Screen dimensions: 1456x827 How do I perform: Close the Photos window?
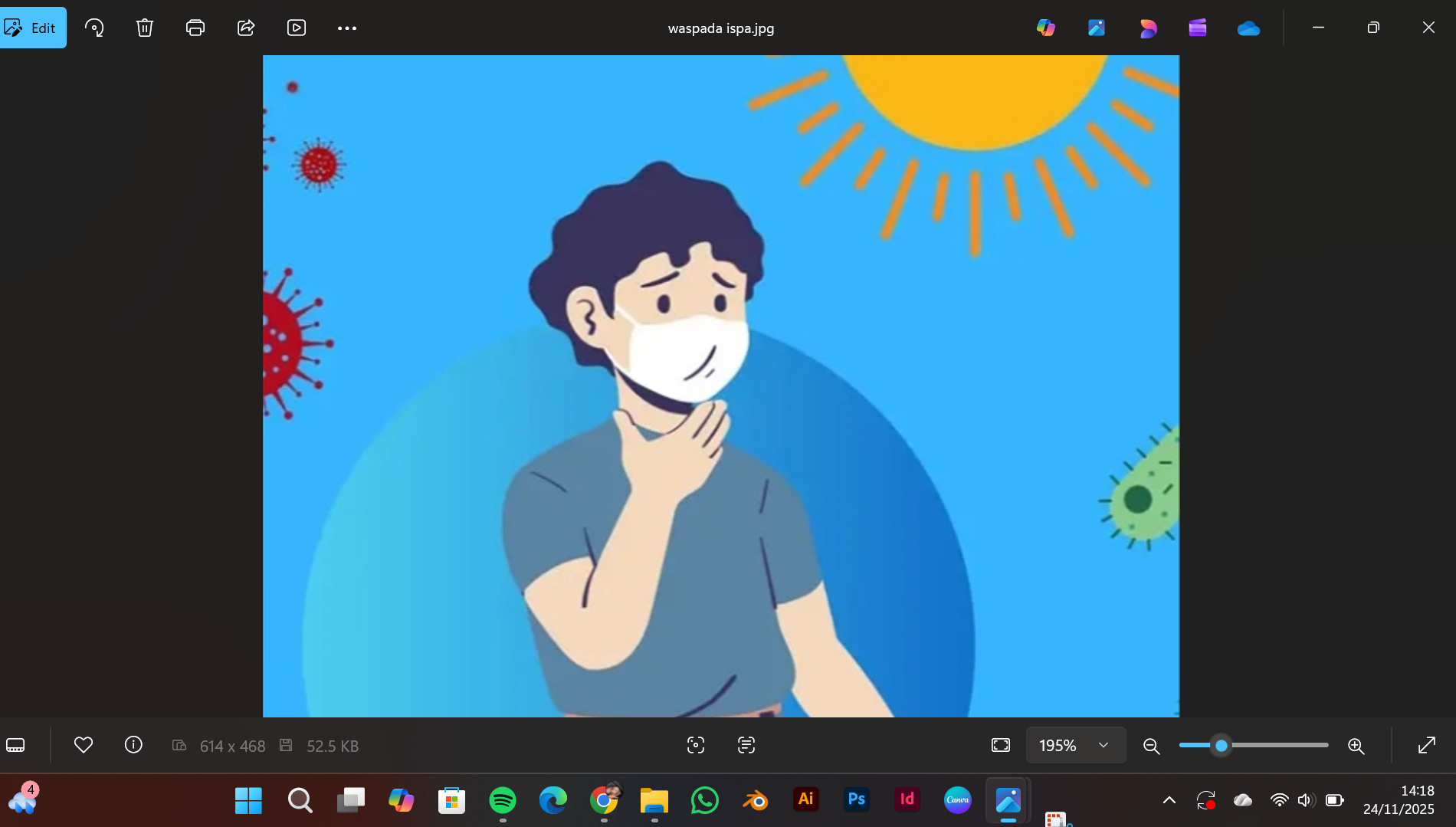(x=1428, y=28)
